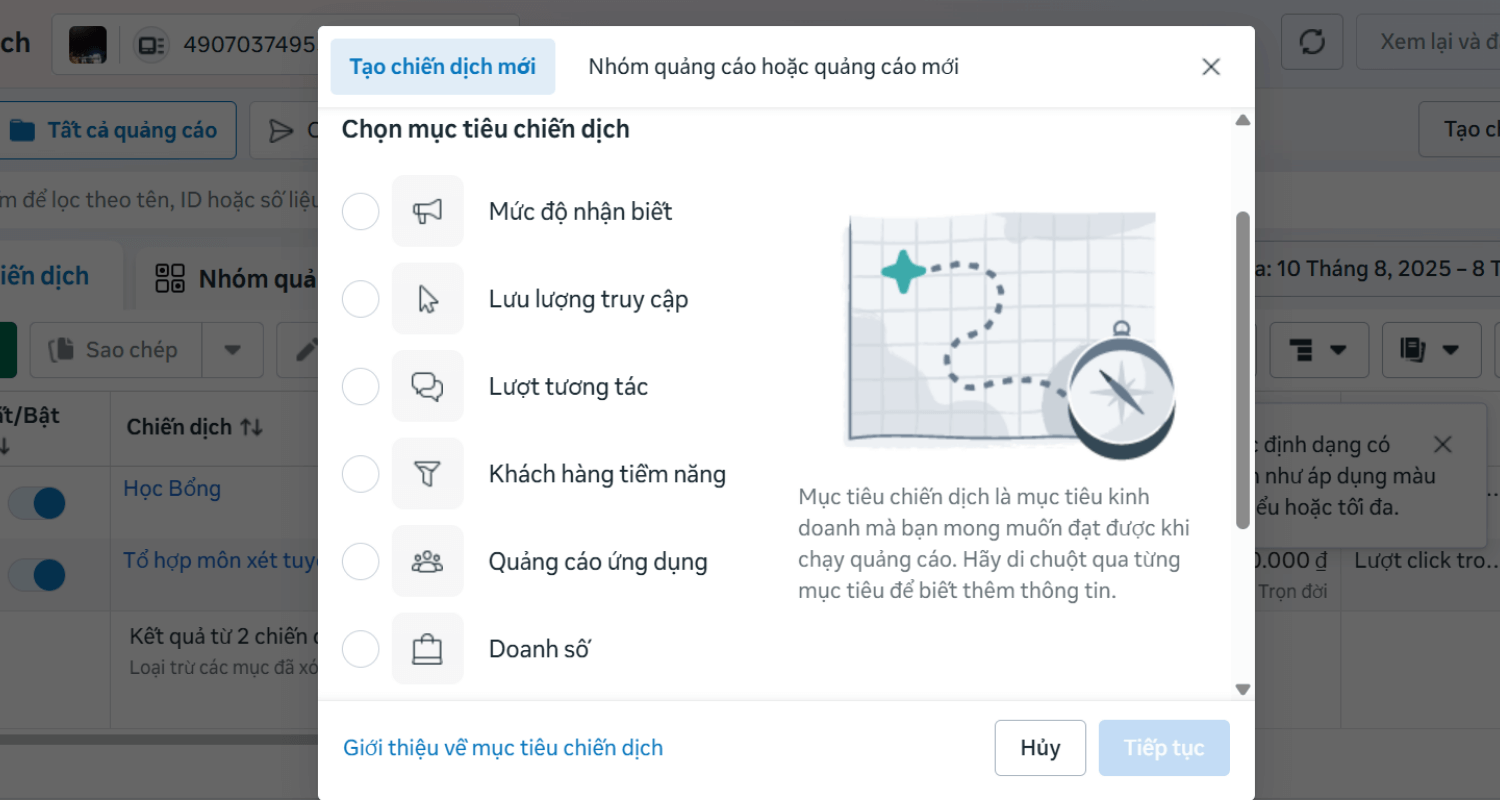Viewport: 1500px width, 800px height.
Task: Switch to Tạo chiến dịch mới tab
Action: click(x=442, y=67)
